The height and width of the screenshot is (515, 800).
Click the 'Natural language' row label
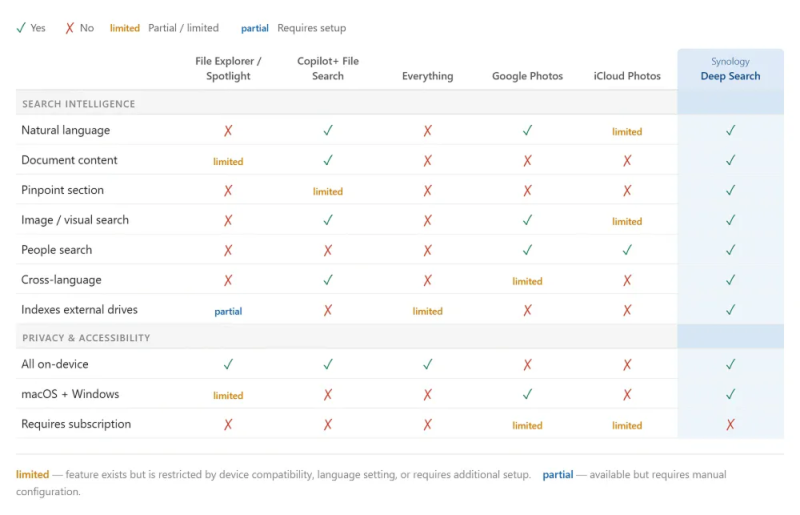pos(65,131)
